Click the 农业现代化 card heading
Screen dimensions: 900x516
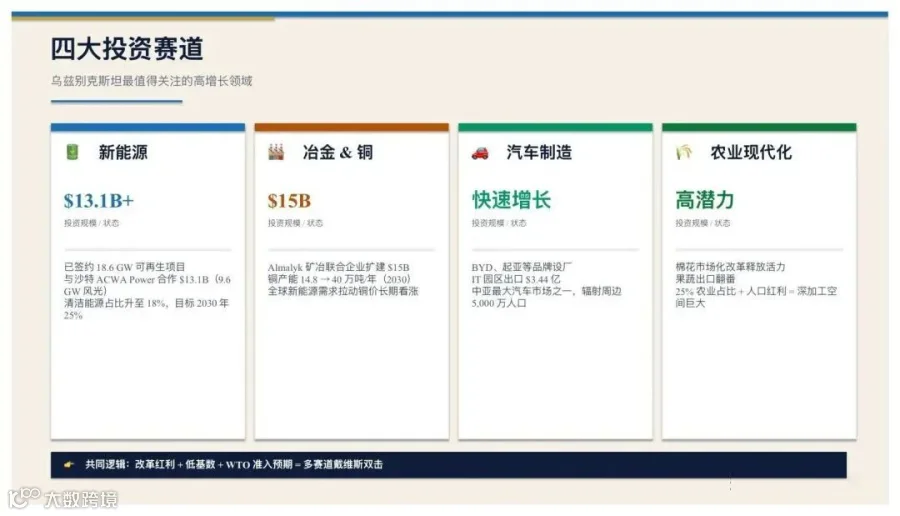[751, 152]
